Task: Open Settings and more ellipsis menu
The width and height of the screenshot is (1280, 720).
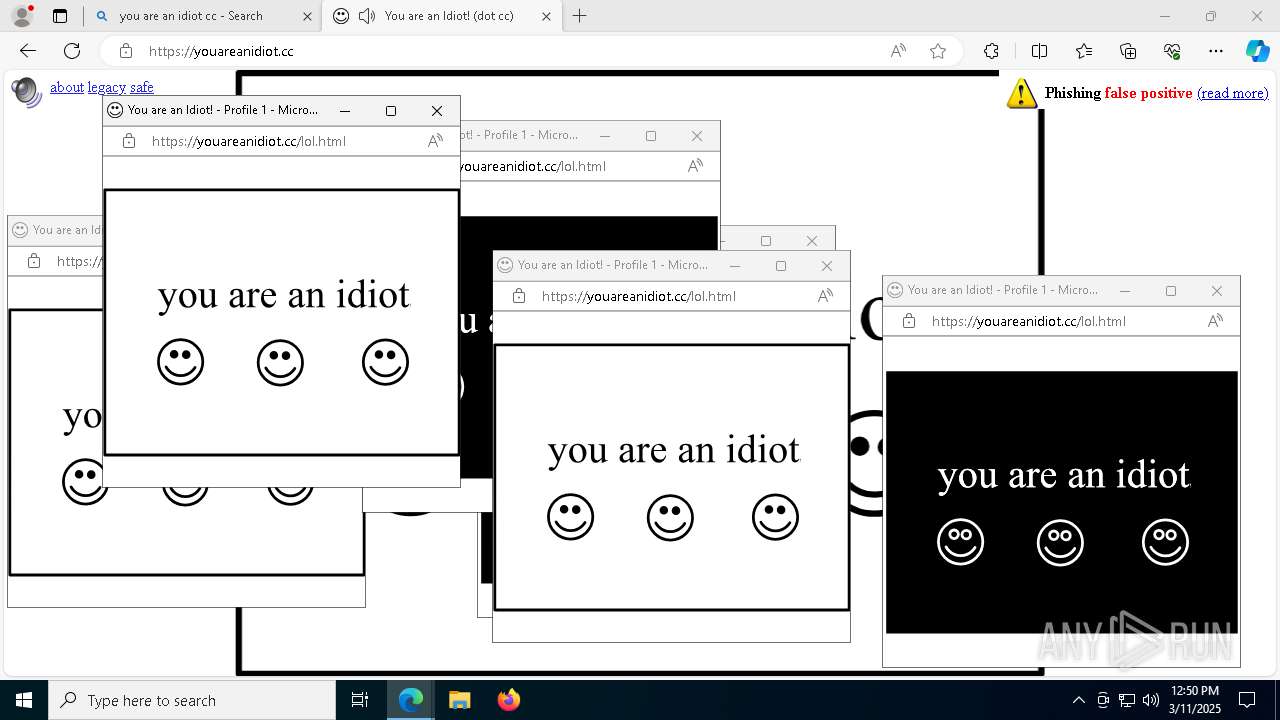Action: [1216, 51]
